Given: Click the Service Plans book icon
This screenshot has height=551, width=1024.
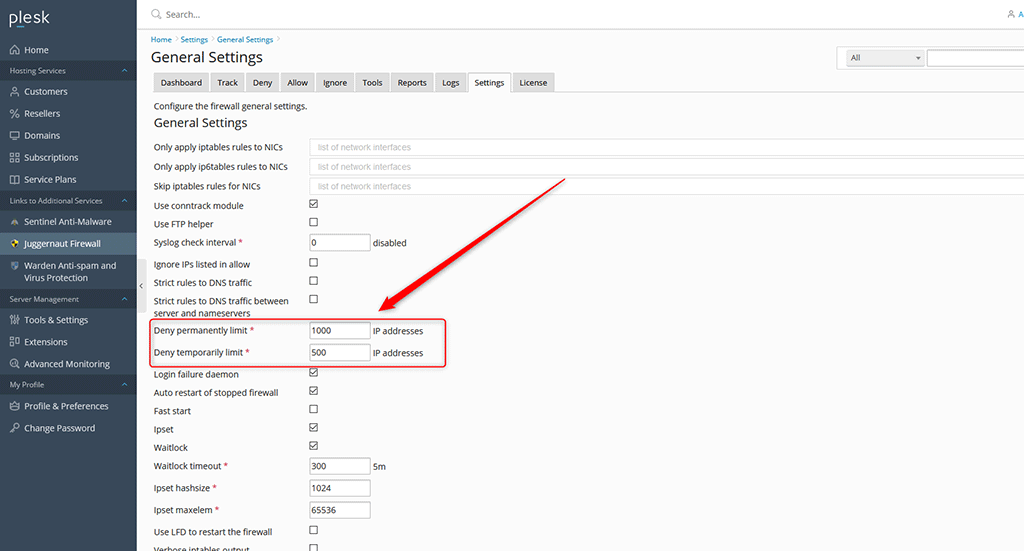Looking at the screenshot, I should tap(14, 180).
